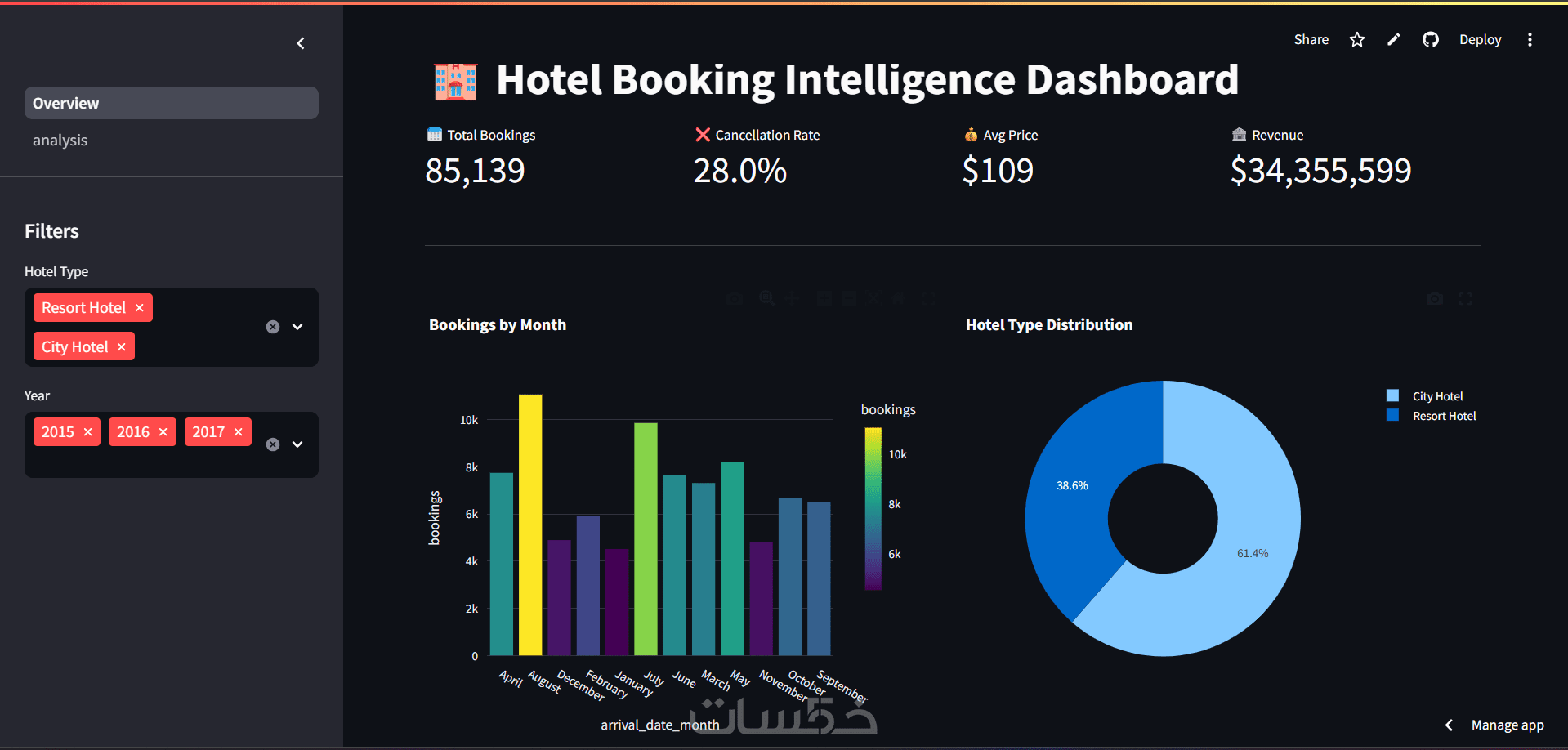The height and width of the screenshot is (750, 1568).
Task: Expand the Year dropdown
Action: [x=297, y=444]
